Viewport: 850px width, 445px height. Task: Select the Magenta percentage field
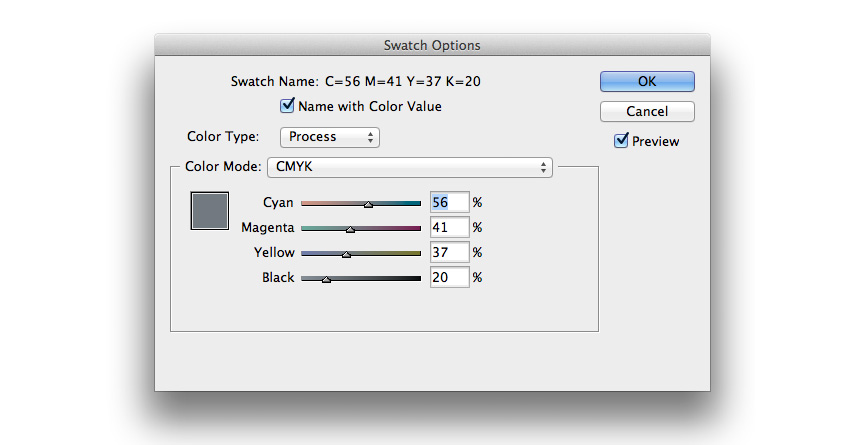[449, 227]
